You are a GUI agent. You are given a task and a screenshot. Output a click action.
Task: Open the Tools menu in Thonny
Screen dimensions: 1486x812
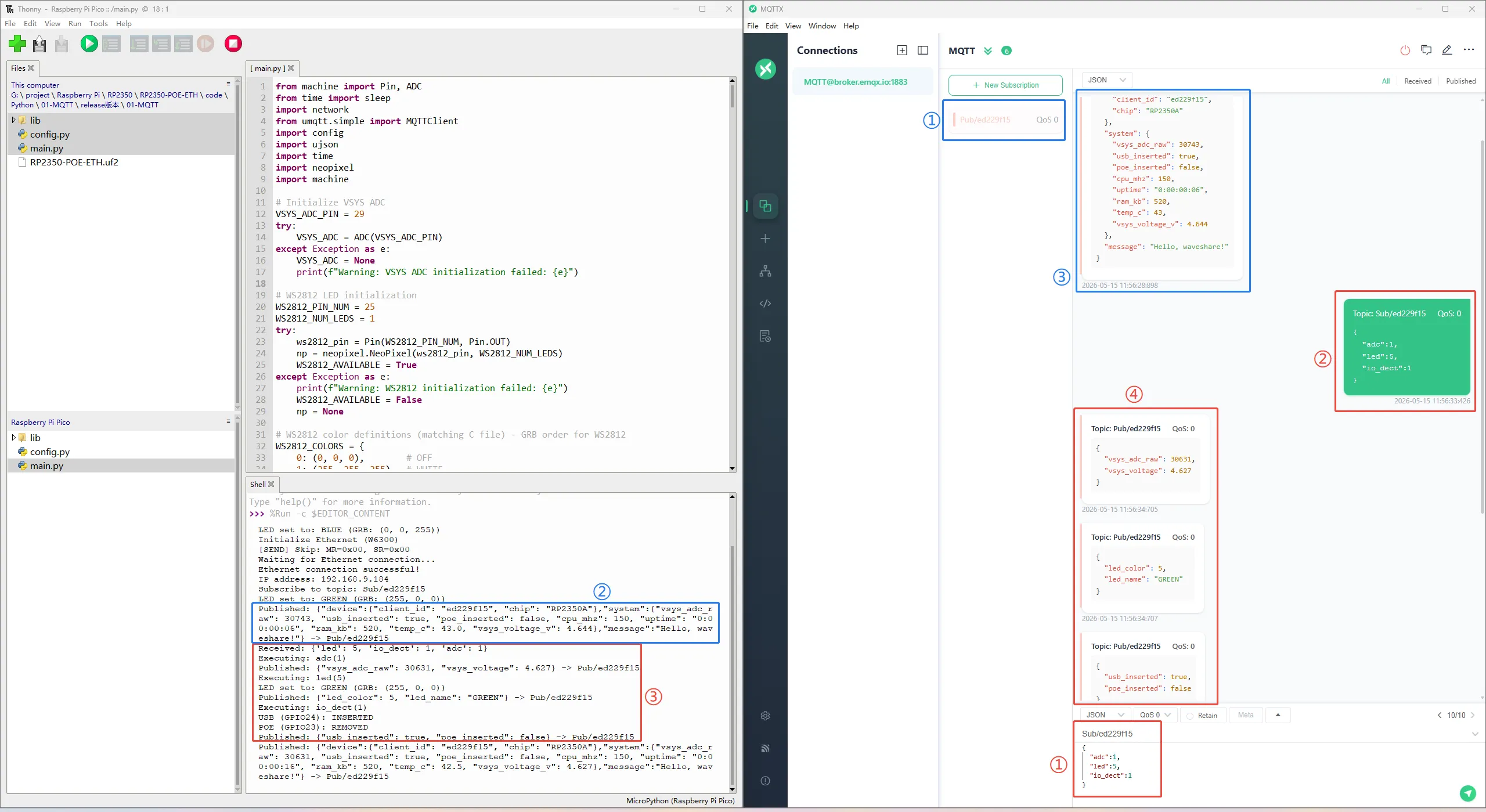(x=98, y=24)
